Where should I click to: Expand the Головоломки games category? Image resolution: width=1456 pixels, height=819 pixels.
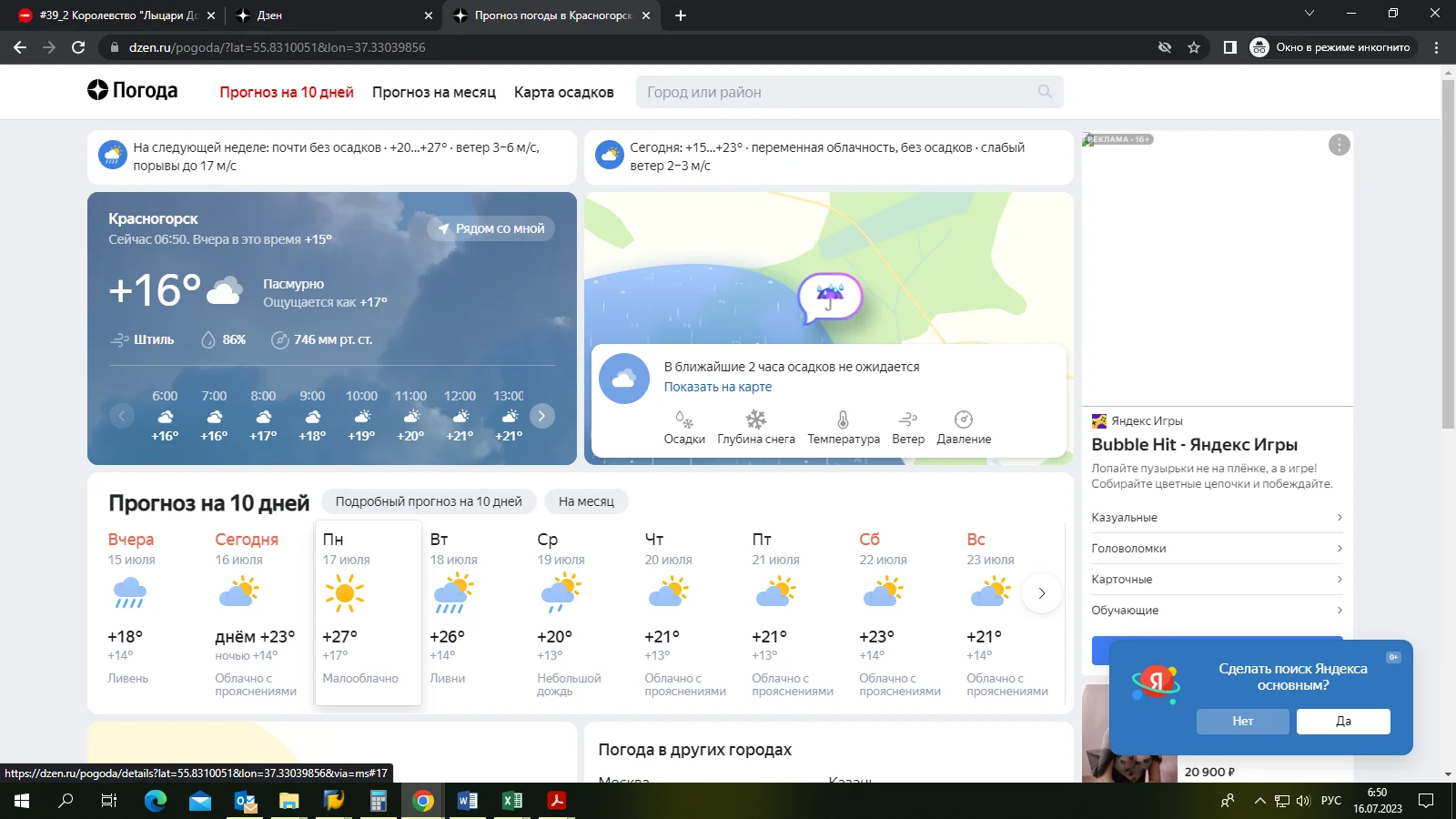[1217, 549]
